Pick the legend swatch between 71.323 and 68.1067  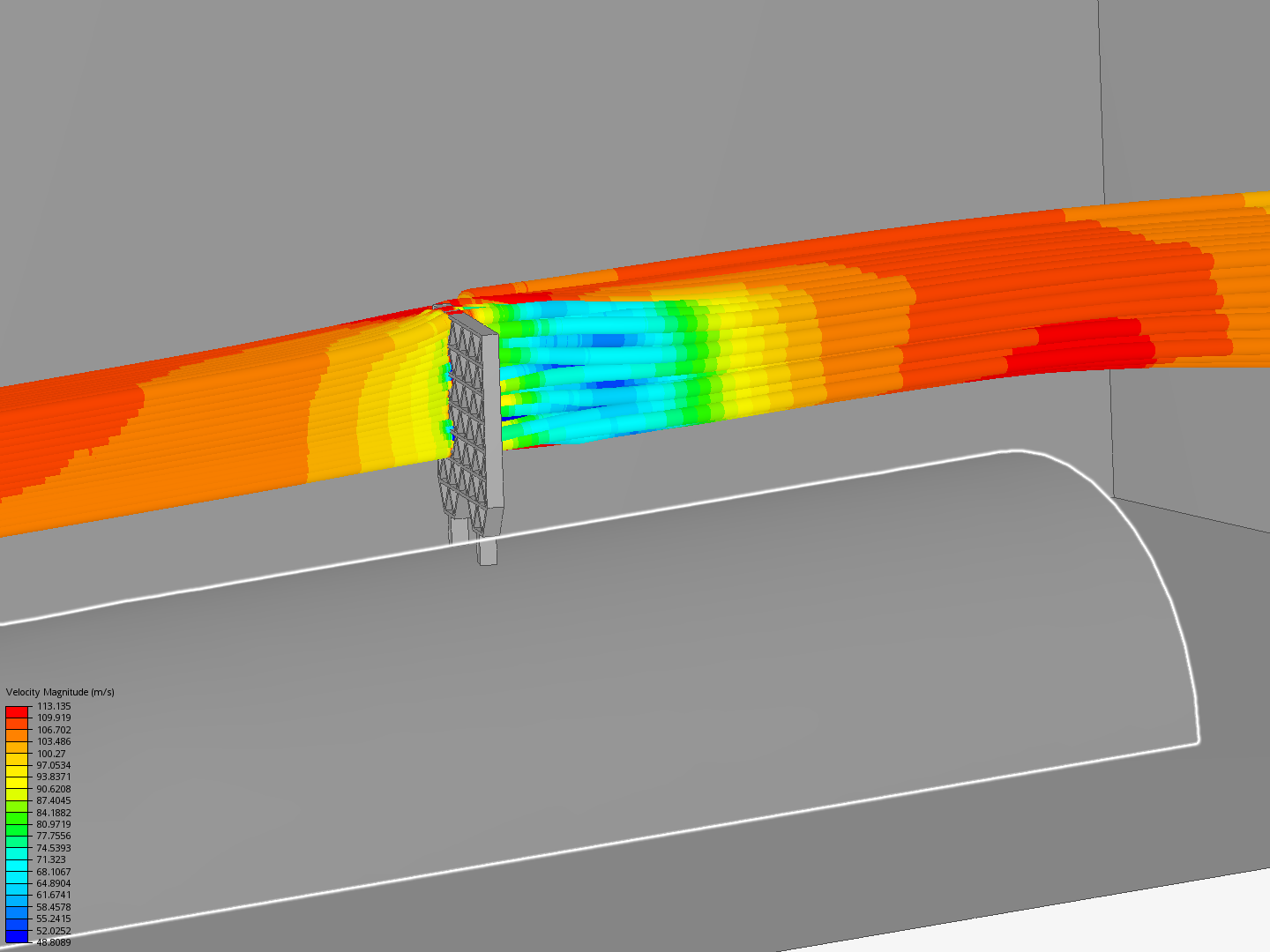[x=17, y=866]
